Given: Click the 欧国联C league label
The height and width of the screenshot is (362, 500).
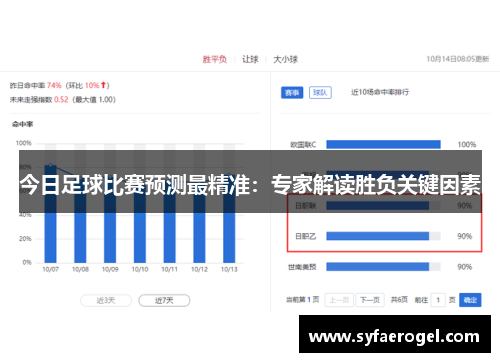Looking at the screenshot, I should [x=303, y=145].
